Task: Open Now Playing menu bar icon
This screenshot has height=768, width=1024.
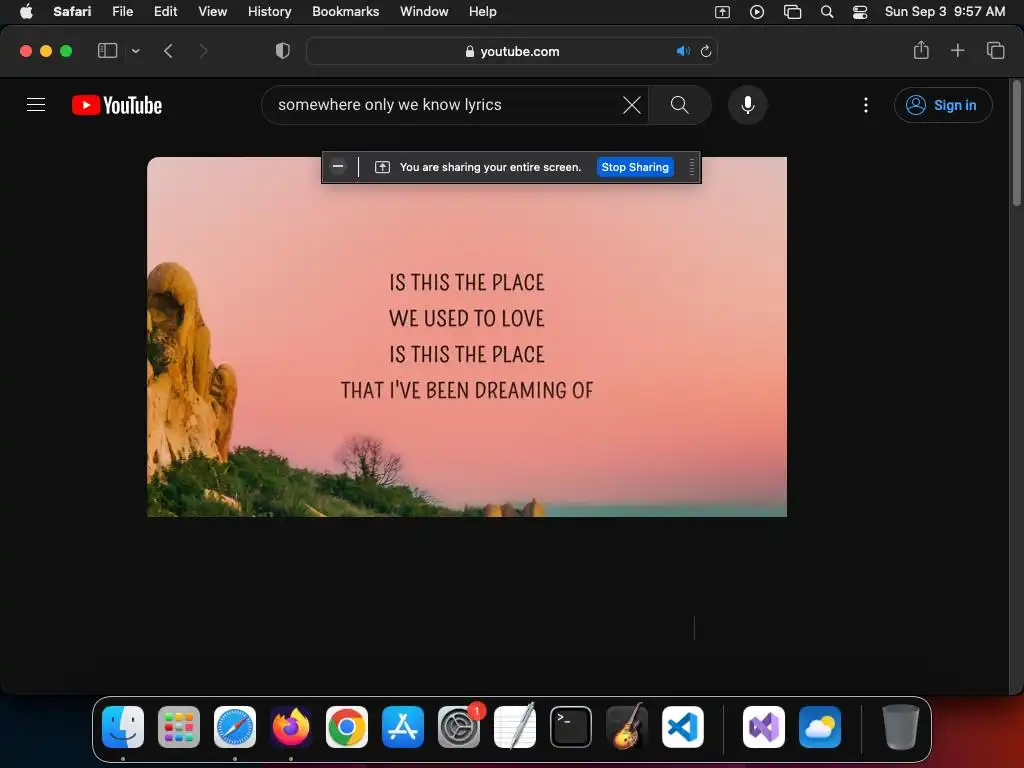Action: point(757,12)
